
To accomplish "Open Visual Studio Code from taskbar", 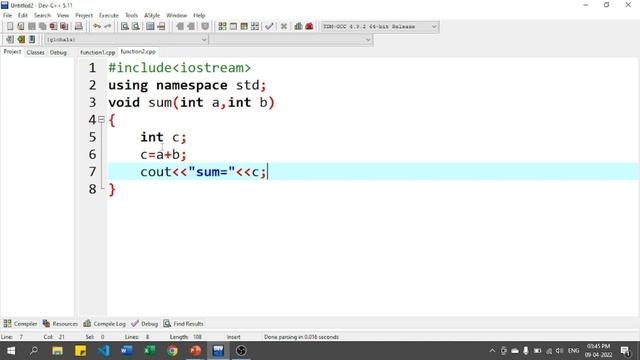I will (x=104, y=351).
